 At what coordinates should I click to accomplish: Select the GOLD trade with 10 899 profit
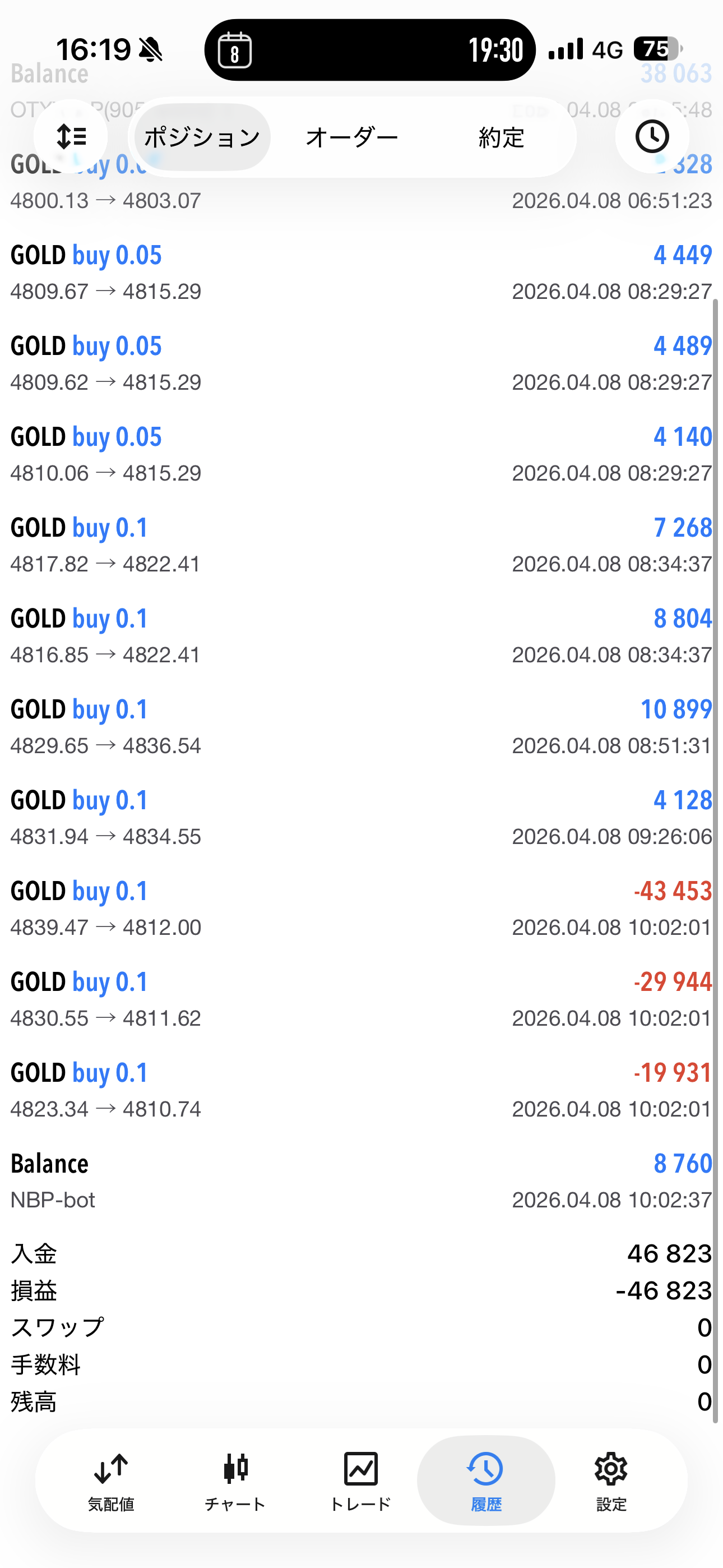[x=361, y=727]
